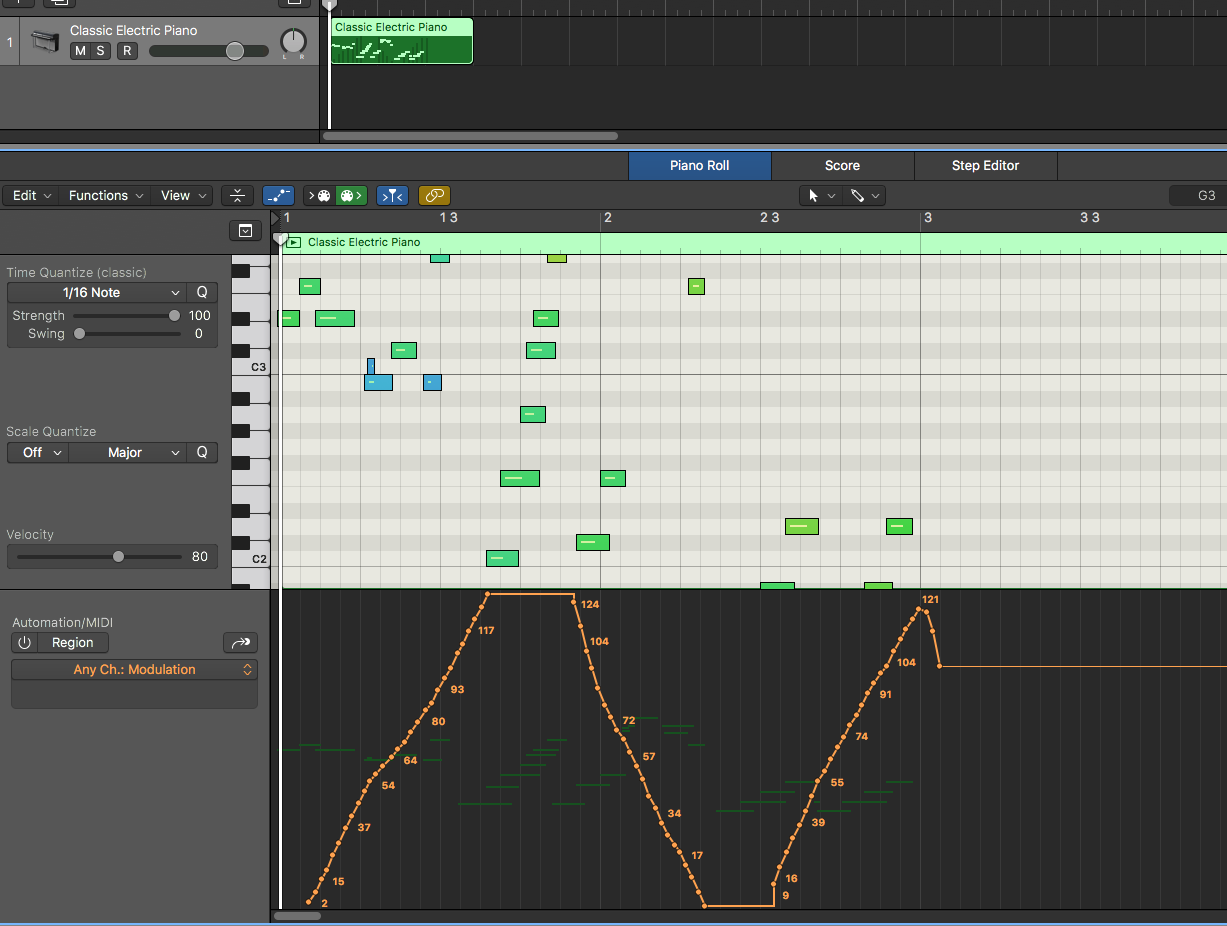Click the Swing value 0

199,333
